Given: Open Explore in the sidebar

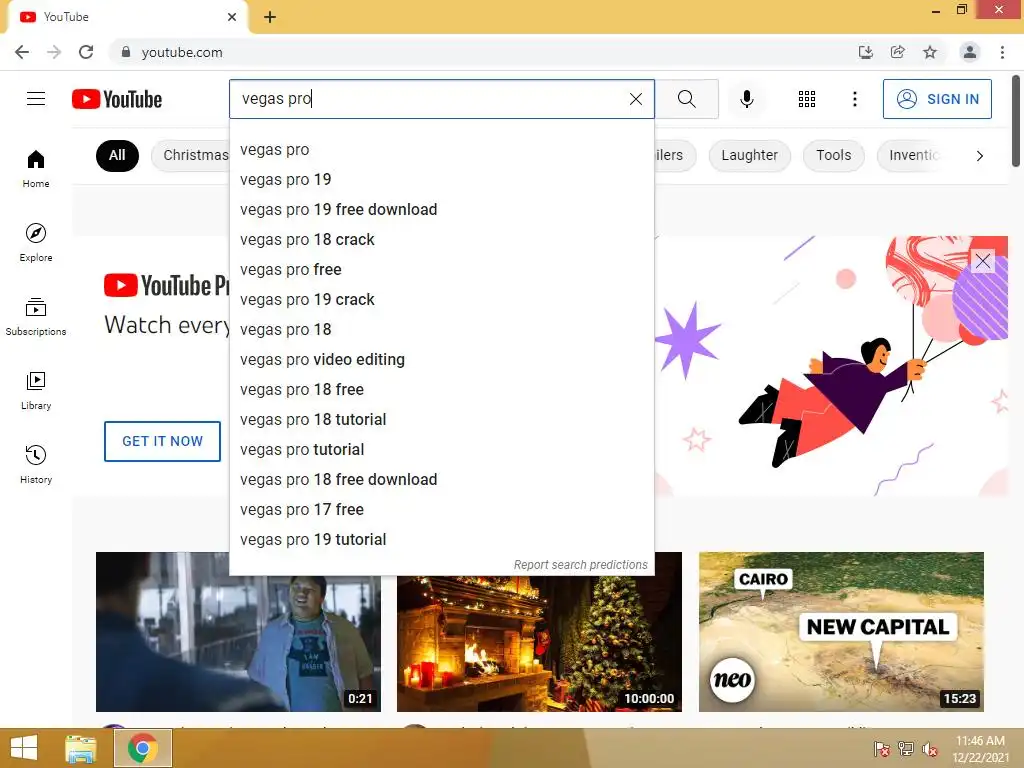Looking at the screenshot, I should [x=36, y=242].
